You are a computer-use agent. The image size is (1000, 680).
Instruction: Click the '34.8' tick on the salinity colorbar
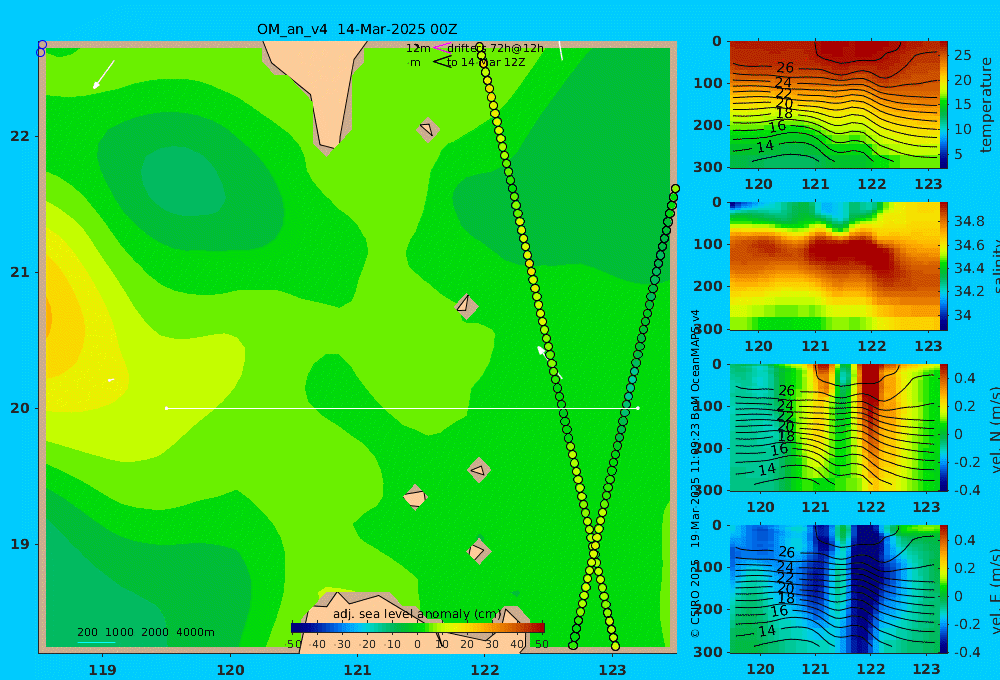pyautogui.click(x=969, y=221)
